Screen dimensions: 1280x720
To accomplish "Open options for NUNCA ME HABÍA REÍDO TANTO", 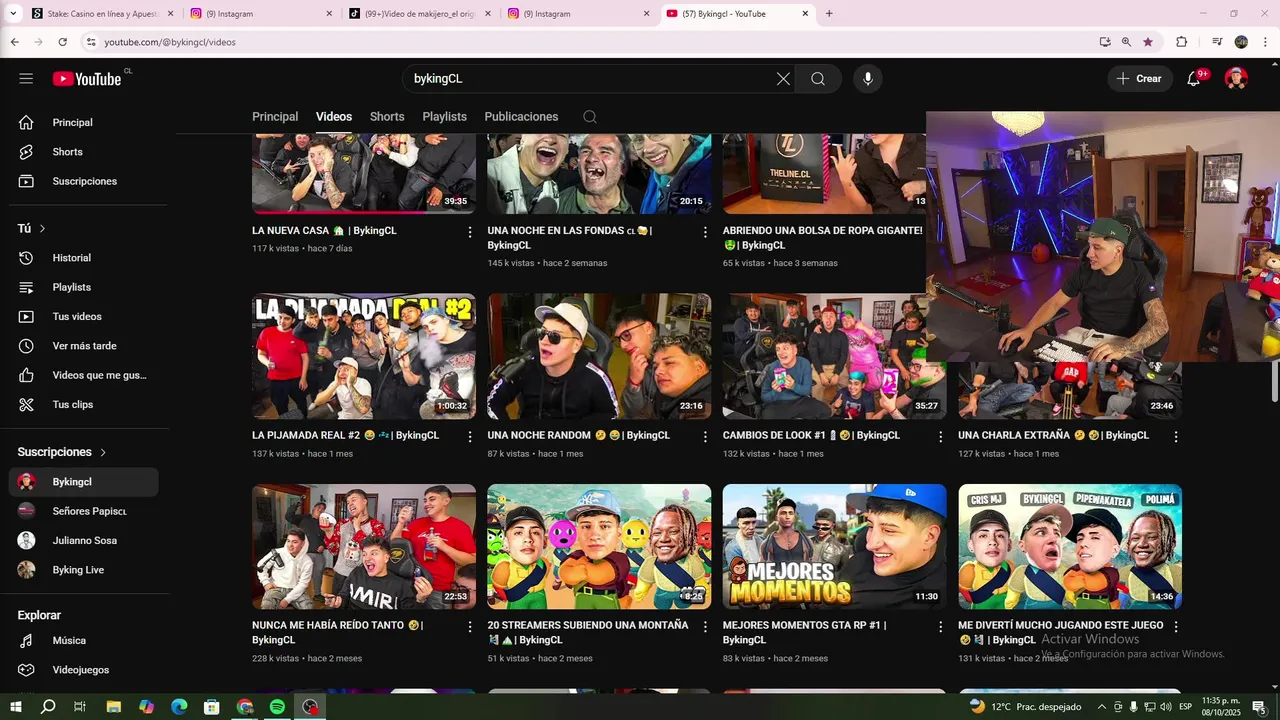I will coord(470,627).
